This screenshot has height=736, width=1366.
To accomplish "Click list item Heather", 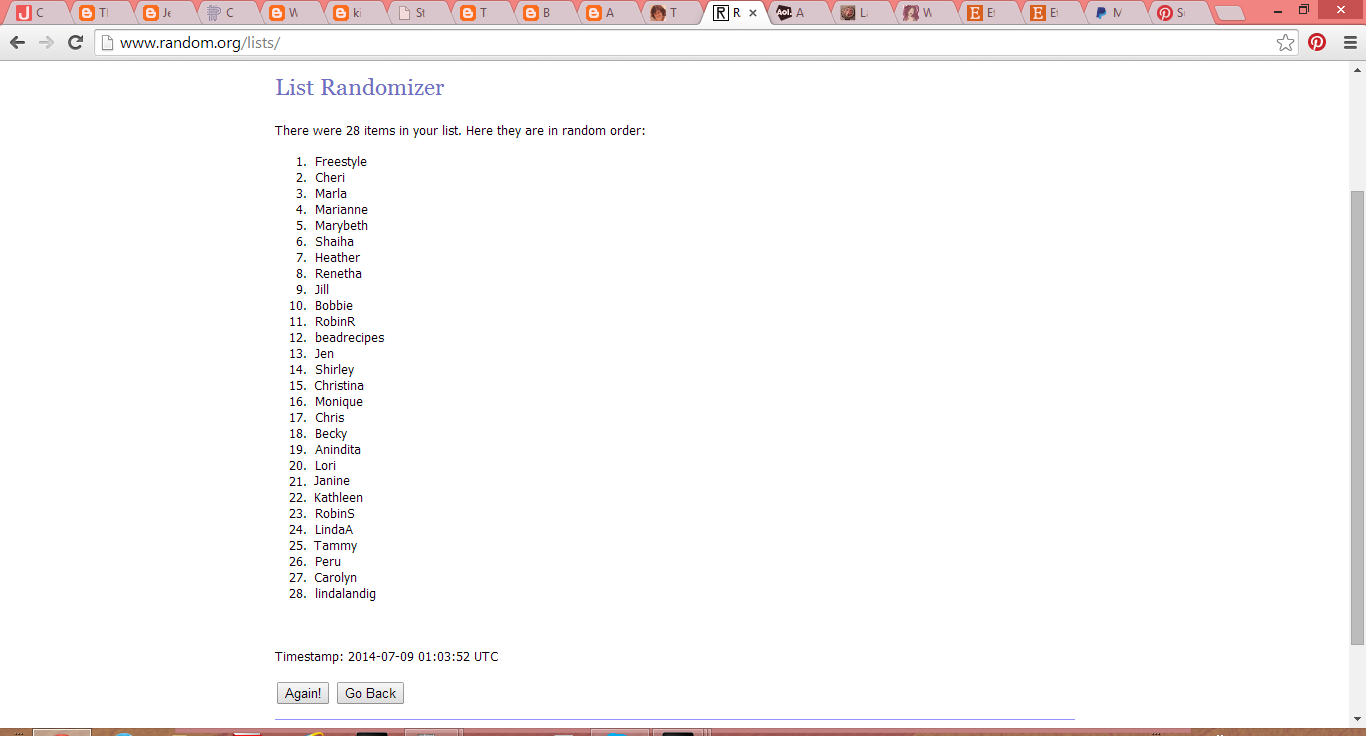I will [337, 258].
